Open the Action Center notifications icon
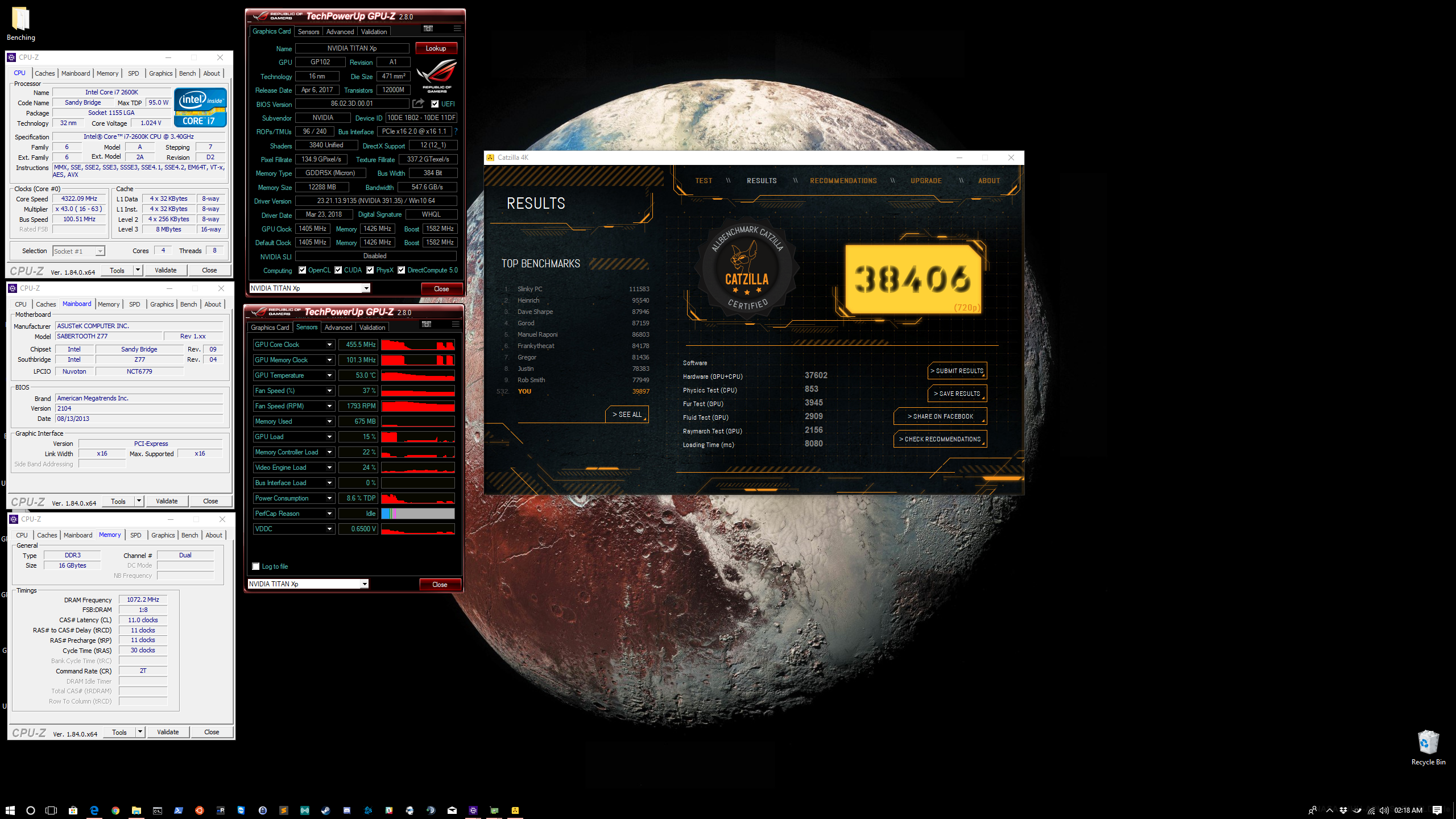 click(1437, 810)
